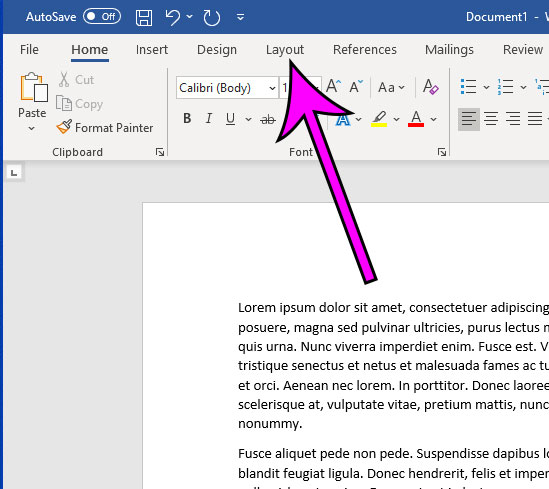This screenshot has width=549, height=489.
Task: Open the Clipboard dialog launcher
Action: [x=160, y=152]
